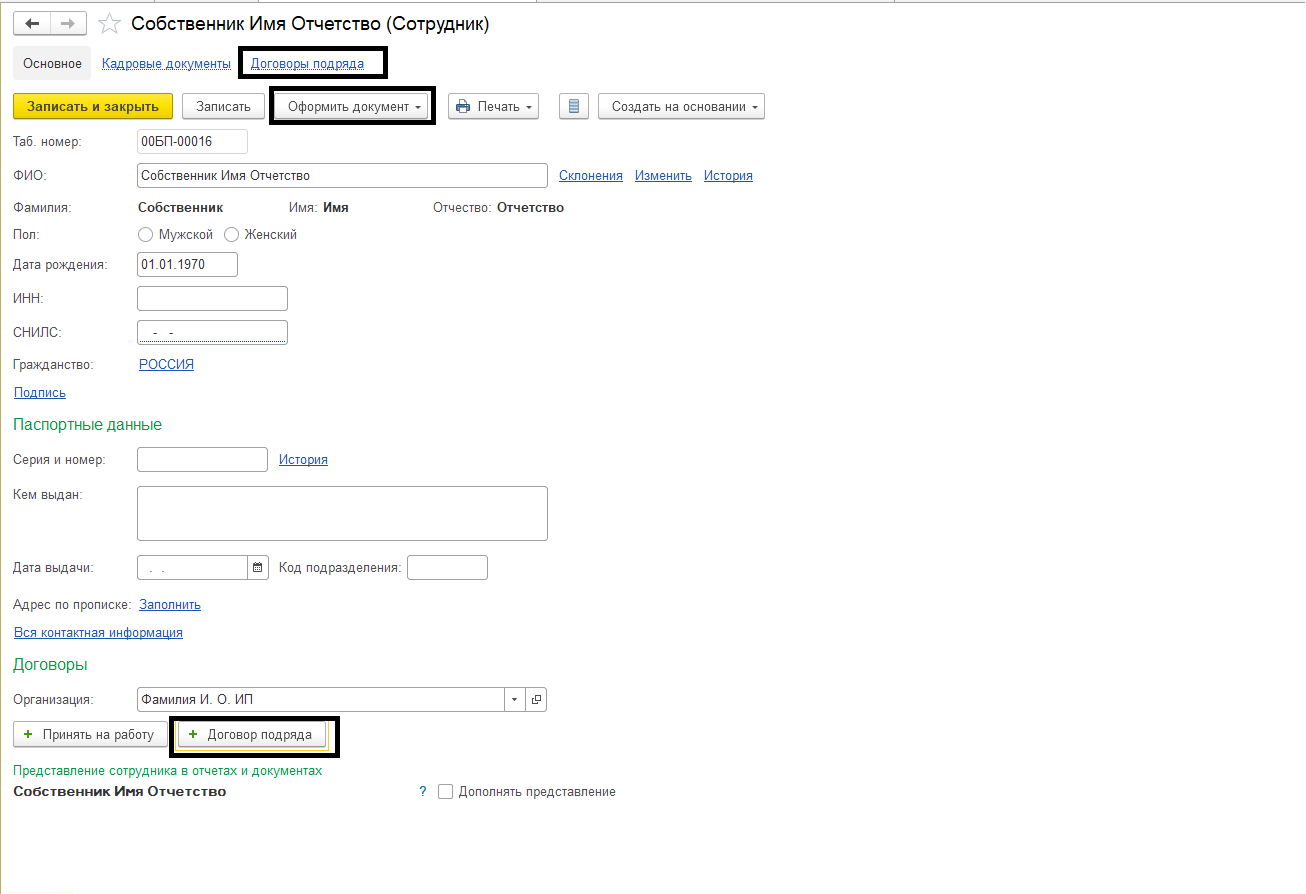Open the Кадровые документы tab
This screenshot has height=894, width=1306.
pyautogui.click(x=166, y=64)
